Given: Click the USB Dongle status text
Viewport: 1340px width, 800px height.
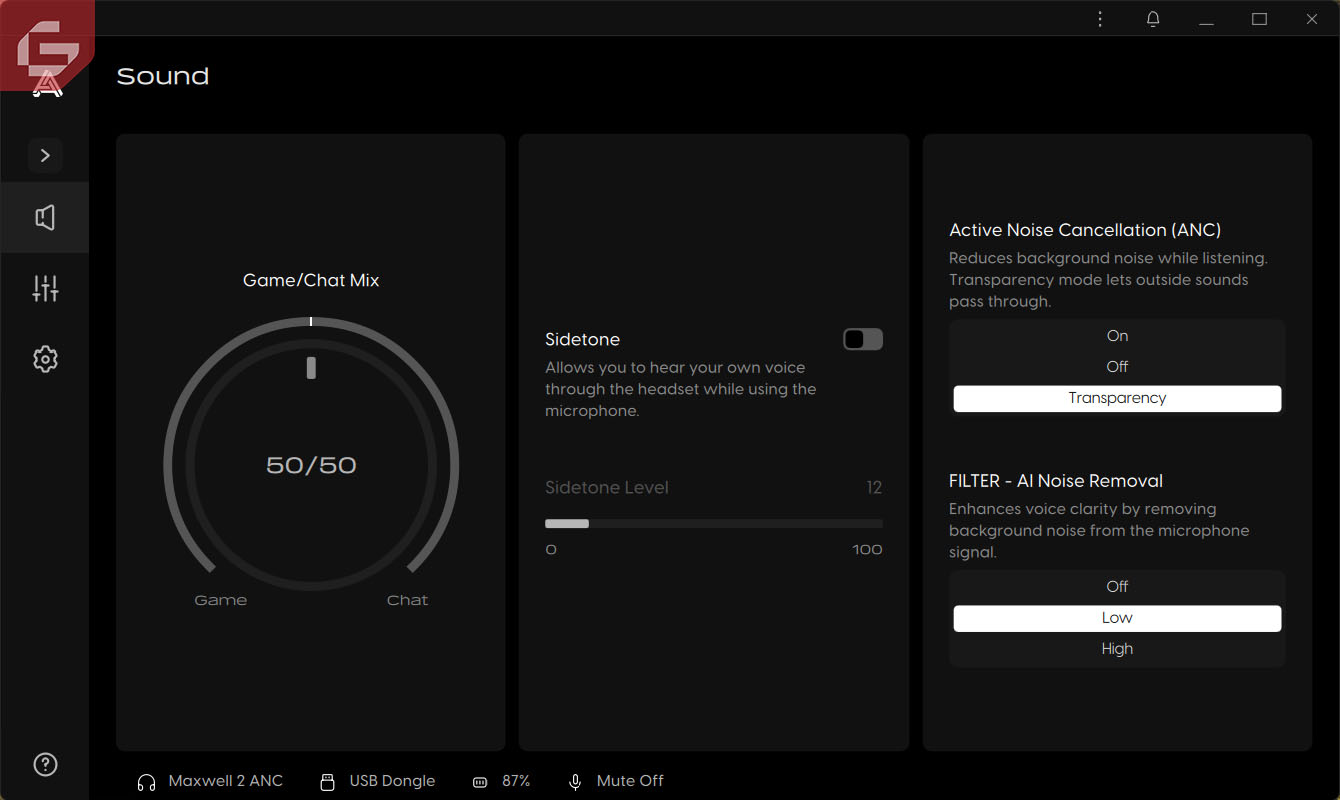Looking at the screenshot, I should pos(392,781).
